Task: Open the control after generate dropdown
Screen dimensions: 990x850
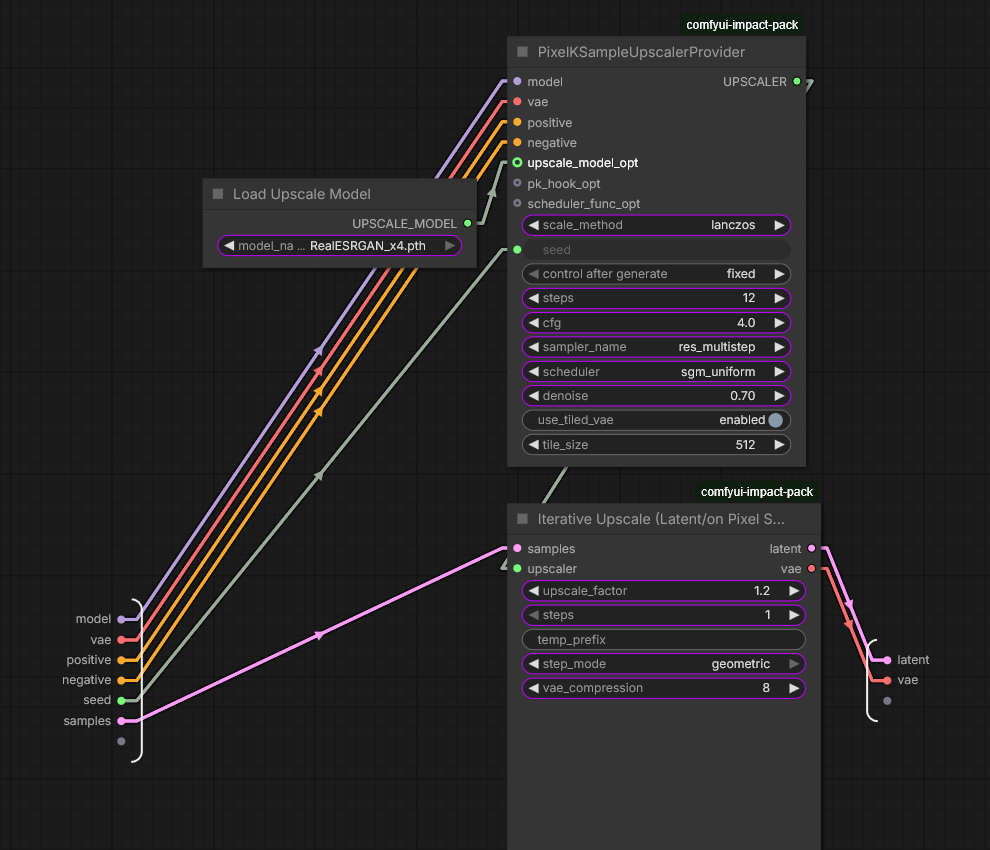Action: [656, 274]
